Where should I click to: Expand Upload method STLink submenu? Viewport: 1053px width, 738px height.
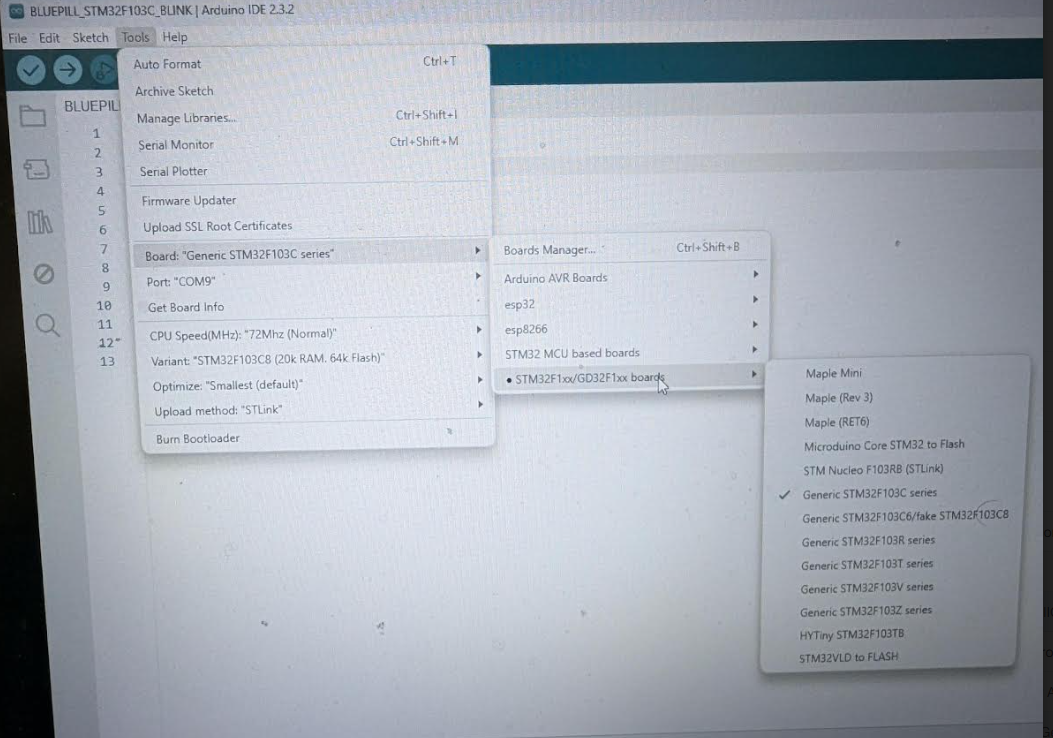317,410
